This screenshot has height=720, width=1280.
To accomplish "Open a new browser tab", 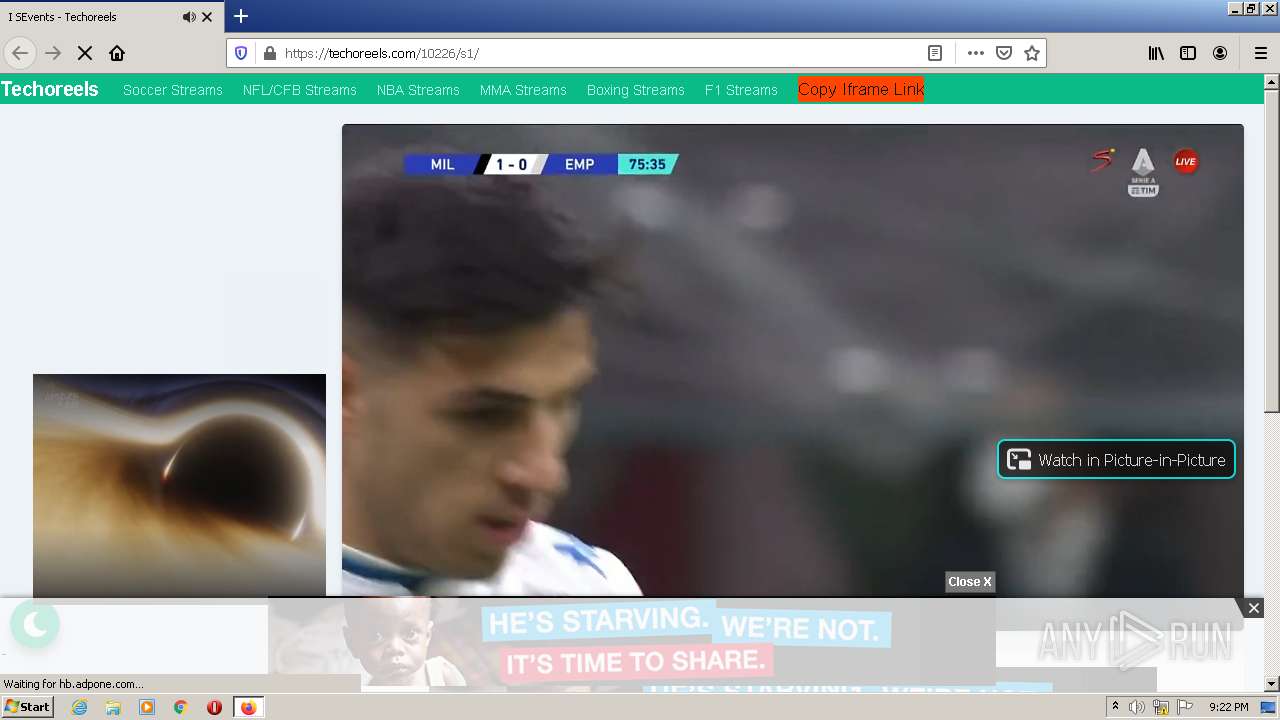I will point(241,16).
